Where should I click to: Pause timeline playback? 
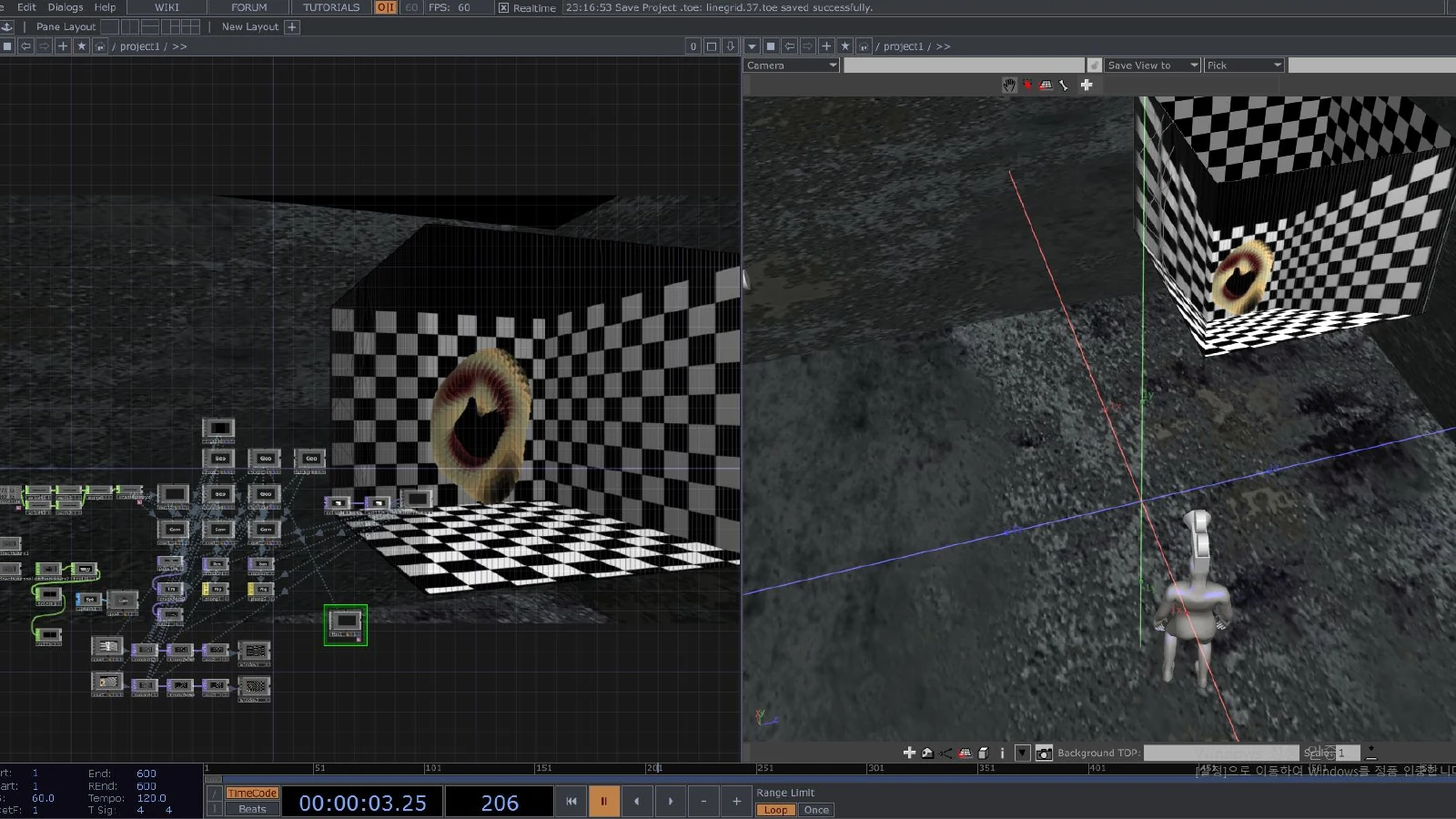click(x=603, y=802)
